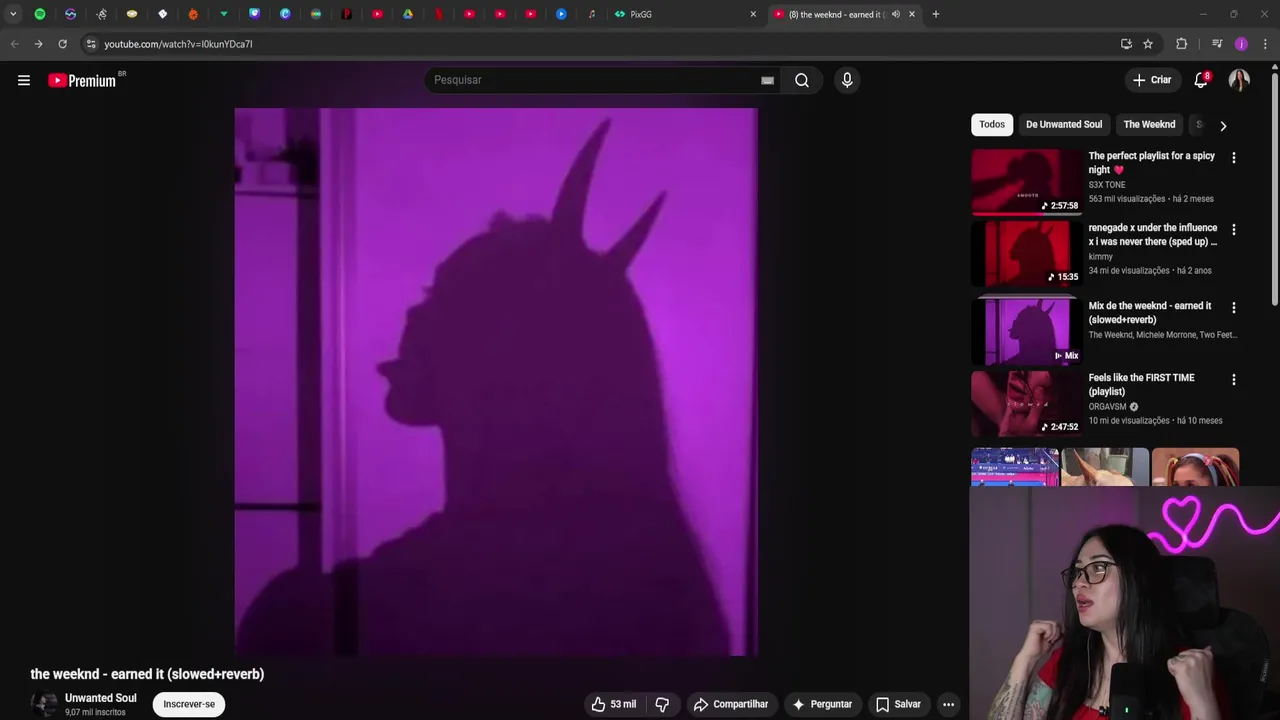Screen dimensions: 1280x720
Task: Open Chrome extensions puzzle icon
Action: [x=1182, y=44]
